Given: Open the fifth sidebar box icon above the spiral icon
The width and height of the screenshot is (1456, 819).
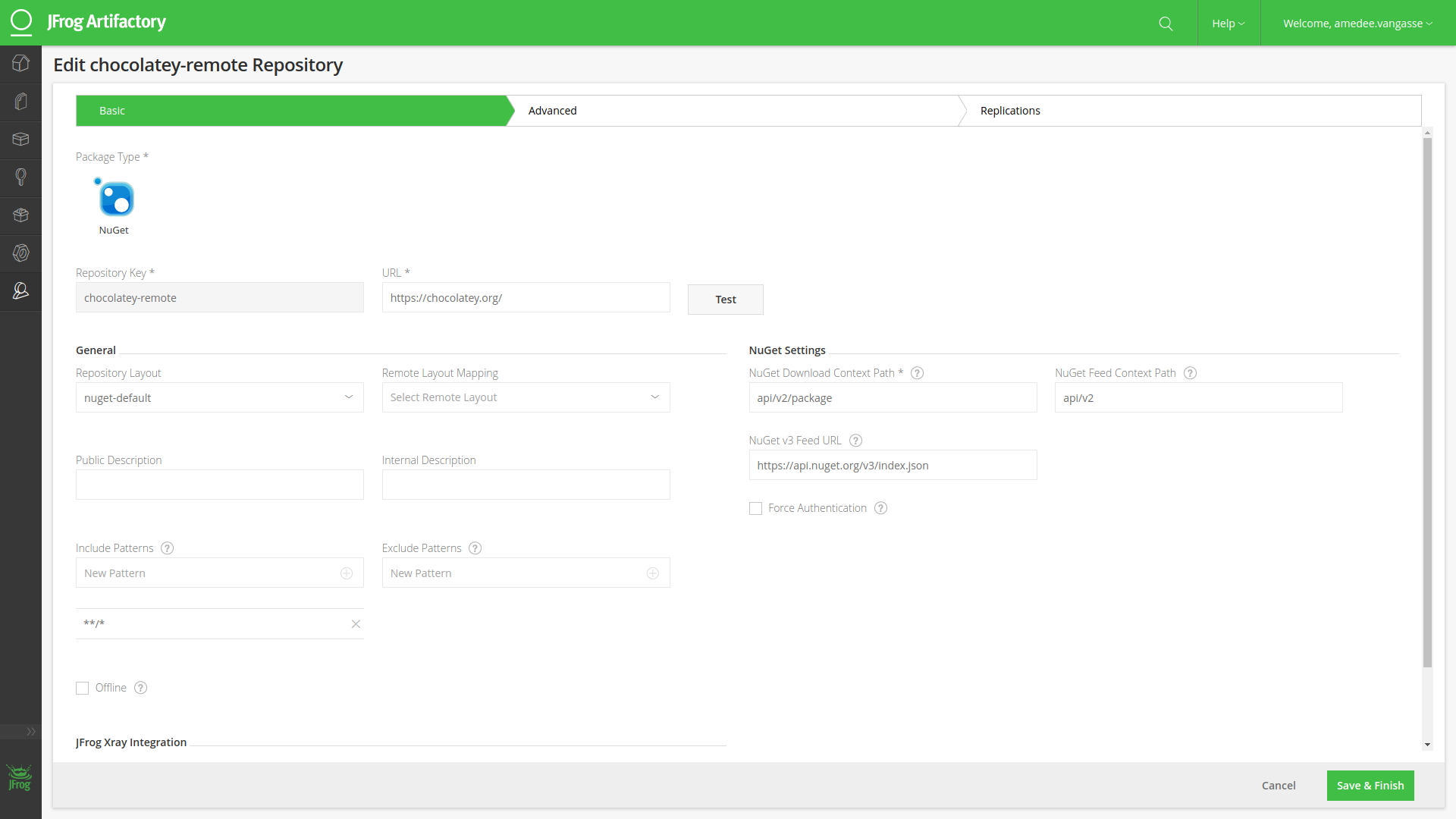Looking at the screenshot, I should pos(21,215).
